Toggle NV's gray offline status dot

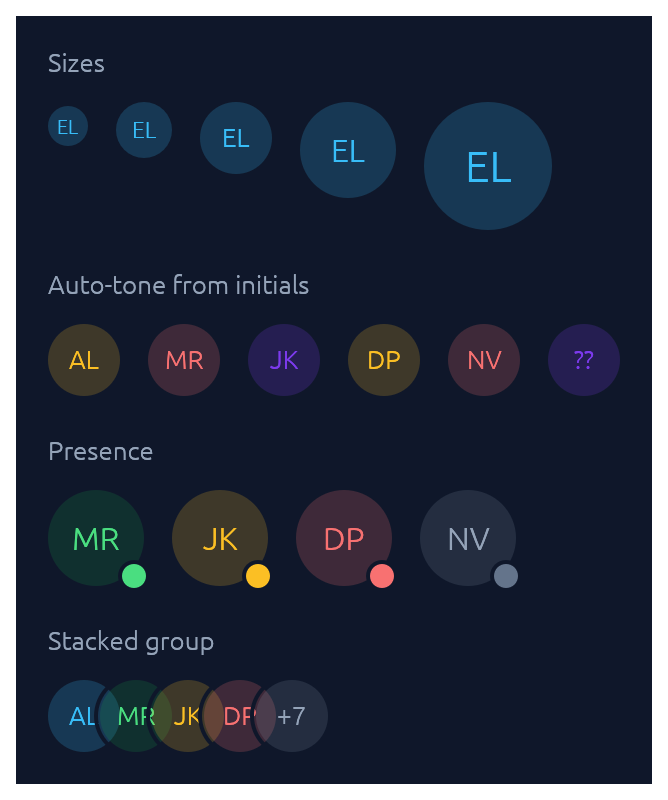(505, 576)
